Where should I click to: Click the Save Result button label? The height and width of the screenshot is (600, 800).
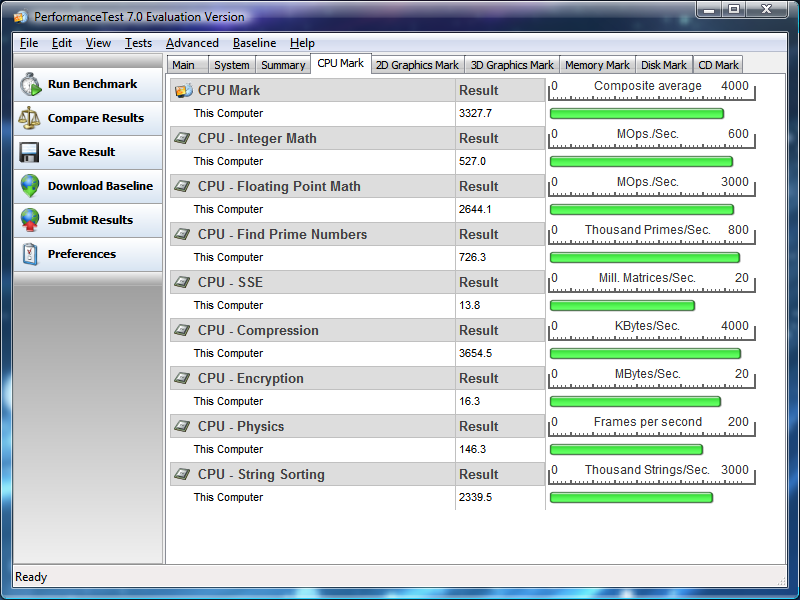click(82, 152)
